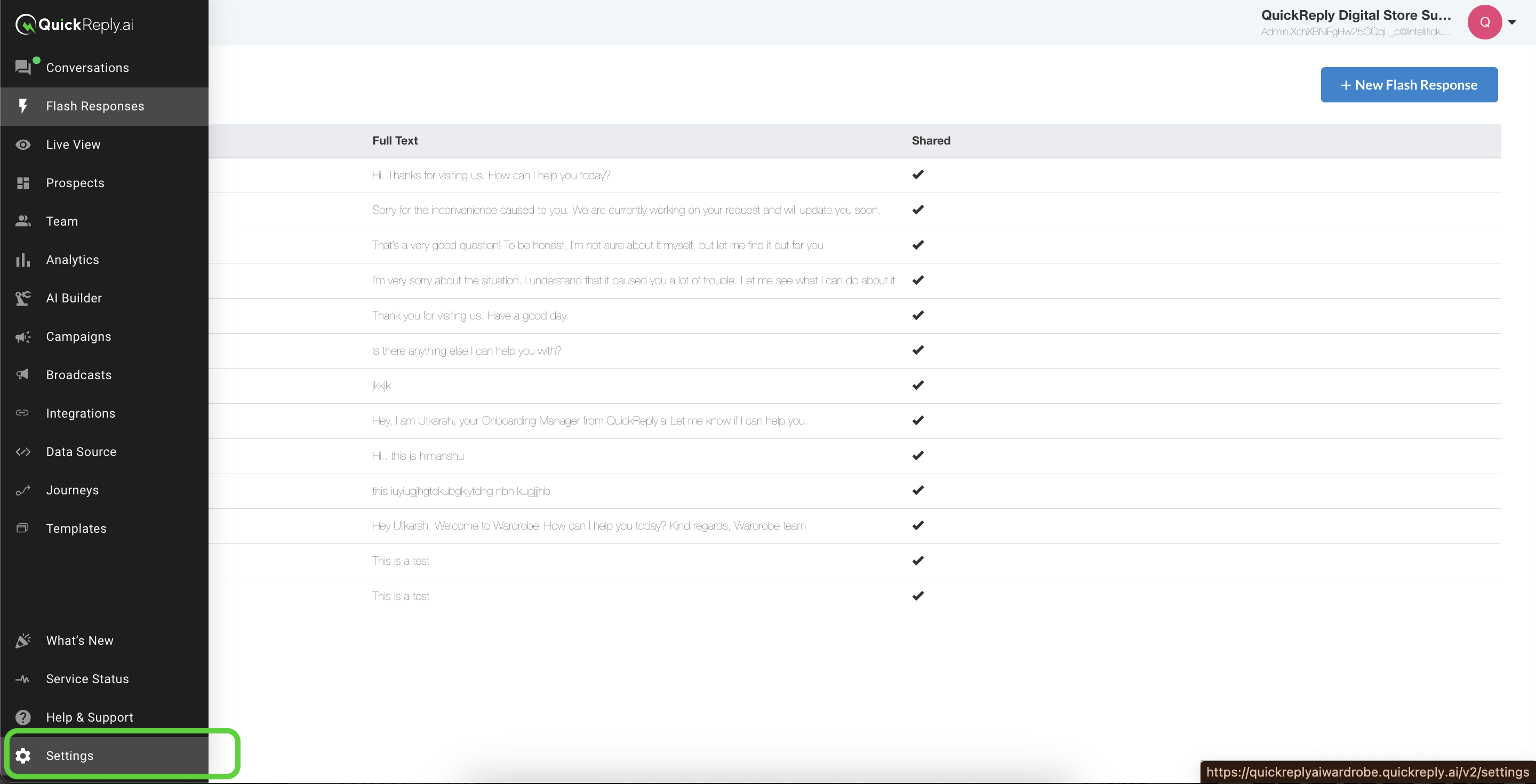Image resolution: width=1536 pixels, height=784 pixels.
Task: Click the Campaigns megaphone icon
Action: tap(23, 337)
